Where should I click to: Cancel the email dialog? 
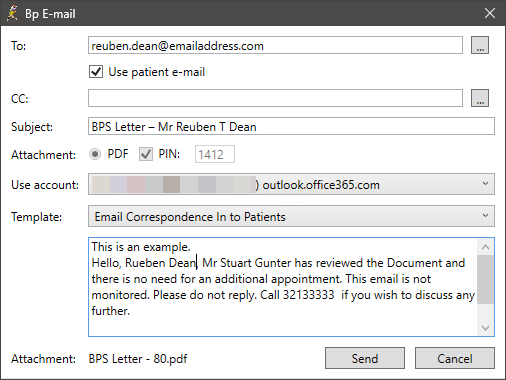(x=455, y=358)
